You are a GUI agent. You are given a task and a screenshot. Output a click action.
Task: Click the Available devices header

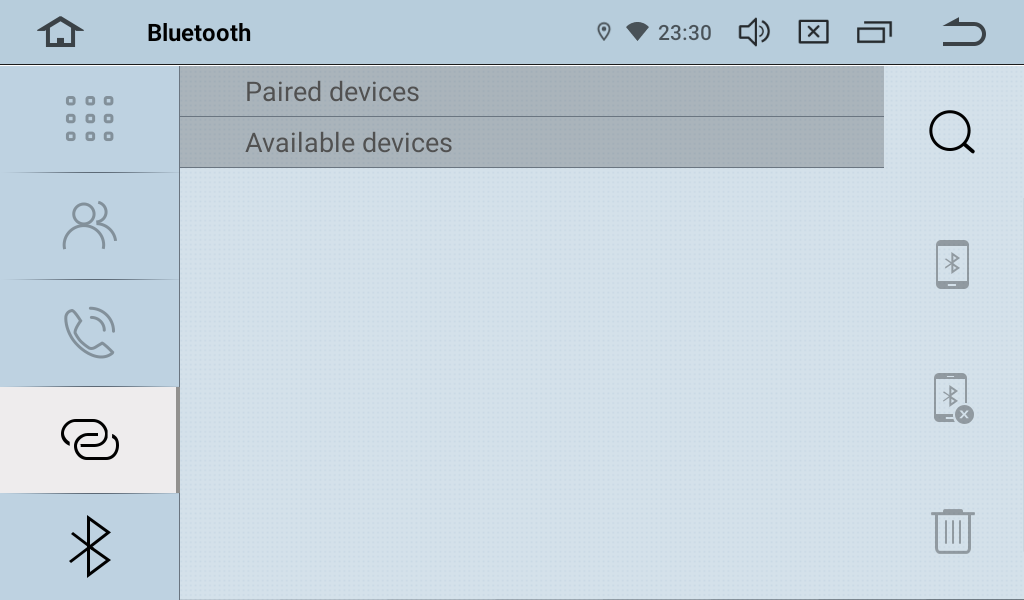(x=349, y=143)
